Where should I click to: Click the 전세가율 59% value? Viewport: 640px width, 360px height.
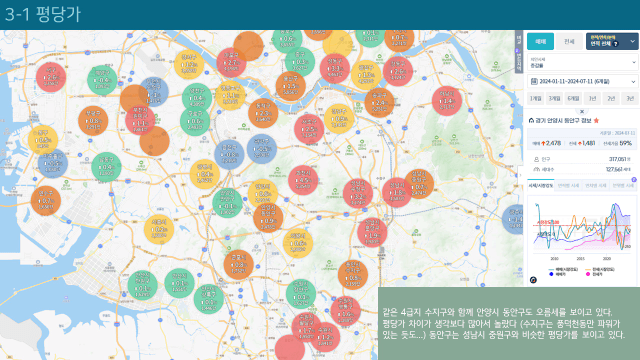[626, 143]
